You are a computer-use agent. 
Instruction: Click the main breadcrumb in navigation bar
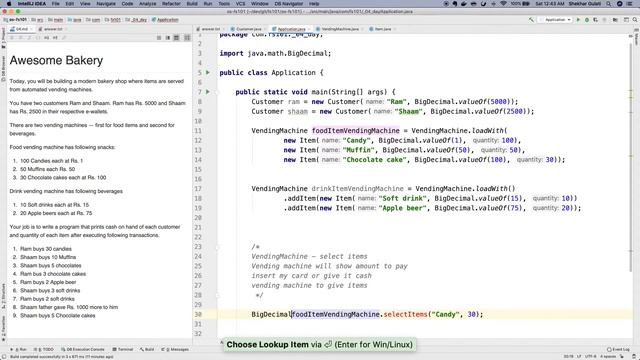[56, 20]
